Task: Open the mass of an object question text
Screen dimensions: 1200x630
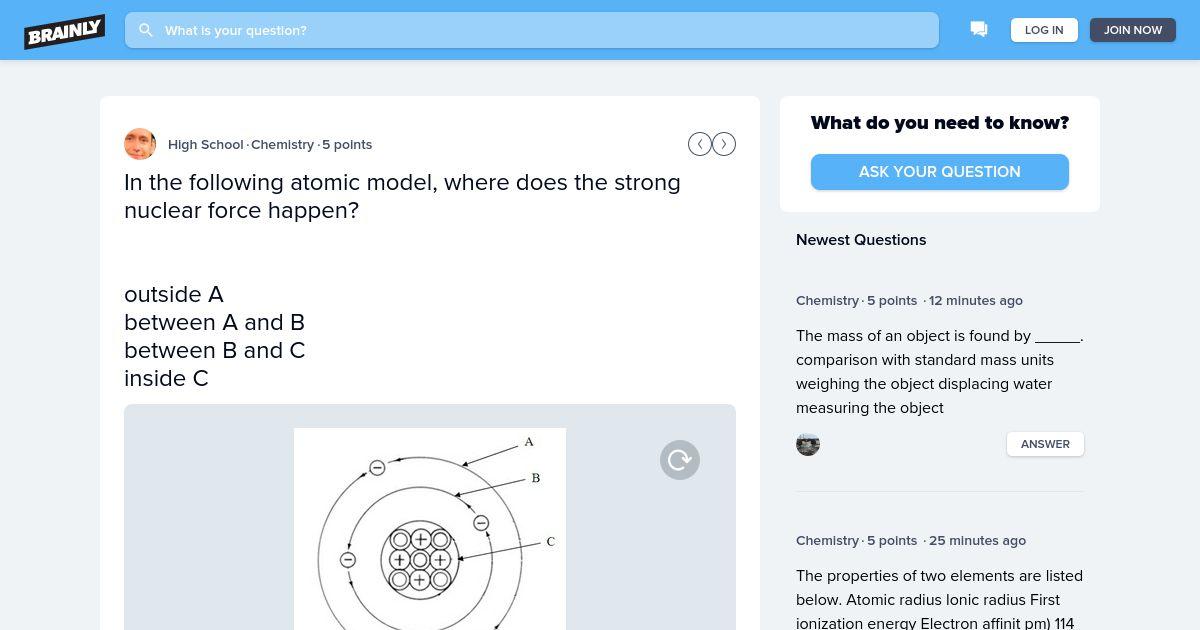Action: point(940,372)
